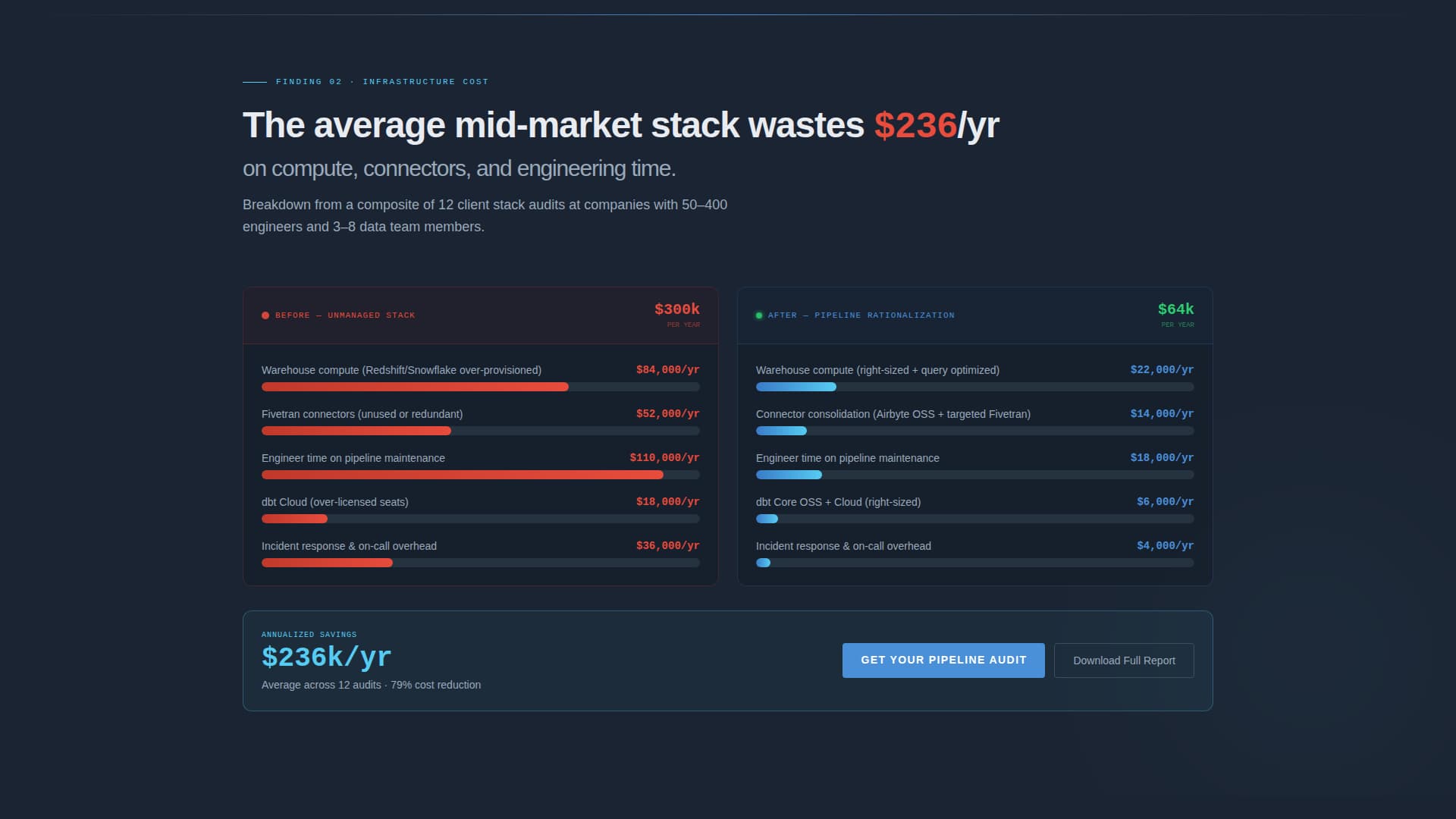Click the blue Connector consolidation cost bar
This screenshot has height=819, width=1456.
pos(781,431)
